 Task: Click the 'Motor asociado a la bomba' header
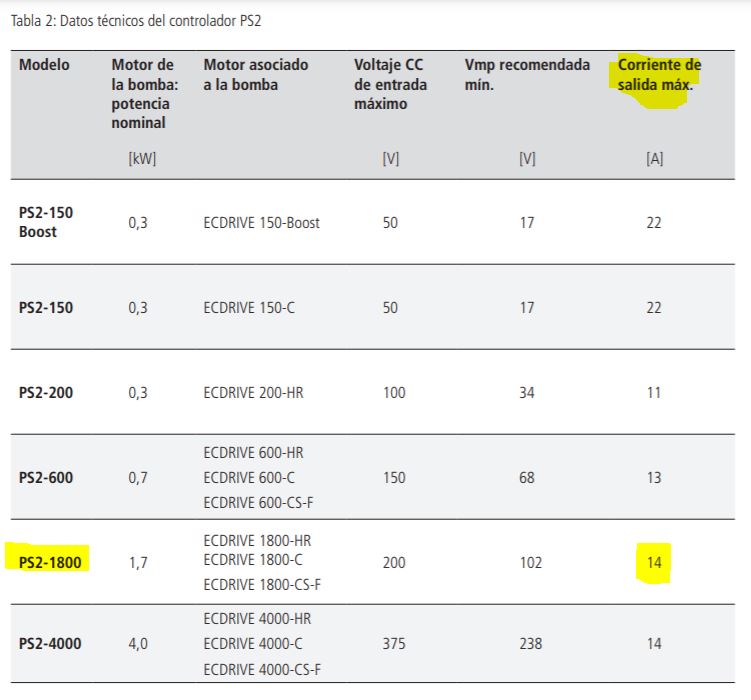(256, 75)
